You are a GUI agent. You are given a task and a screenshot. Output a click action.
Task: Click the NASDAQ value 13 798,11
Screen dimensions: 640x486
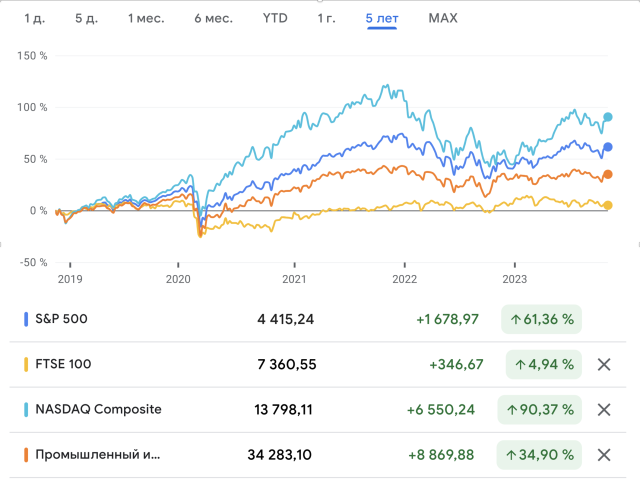pyautogui.click(x=283, y=410)
